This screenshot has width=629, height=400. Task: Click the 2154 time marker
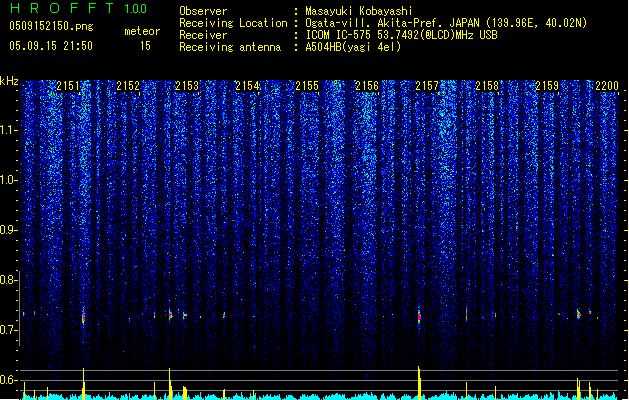tap(247, 85)
